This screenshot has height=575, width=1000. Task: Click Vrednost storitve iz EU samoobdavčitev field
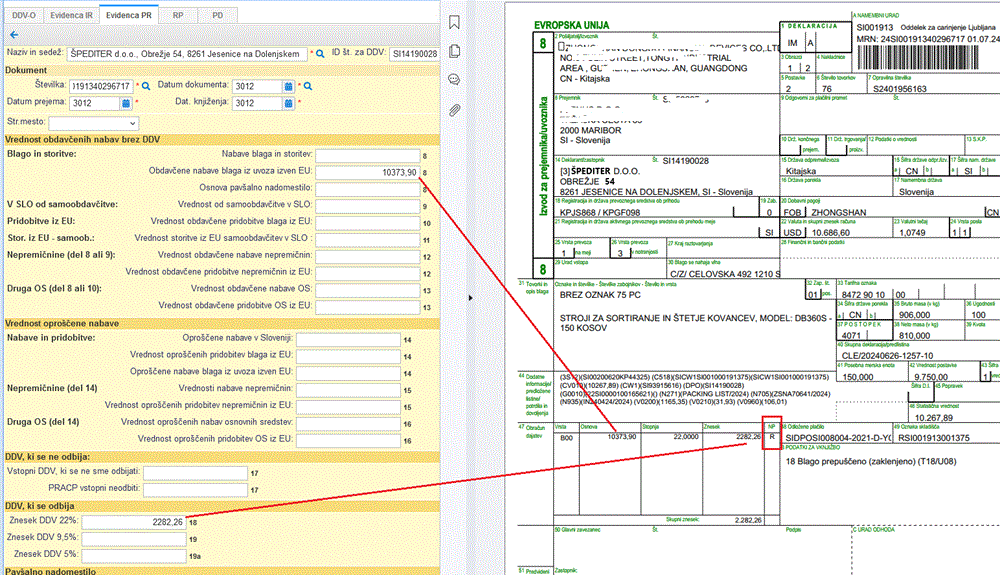[367, 239]
